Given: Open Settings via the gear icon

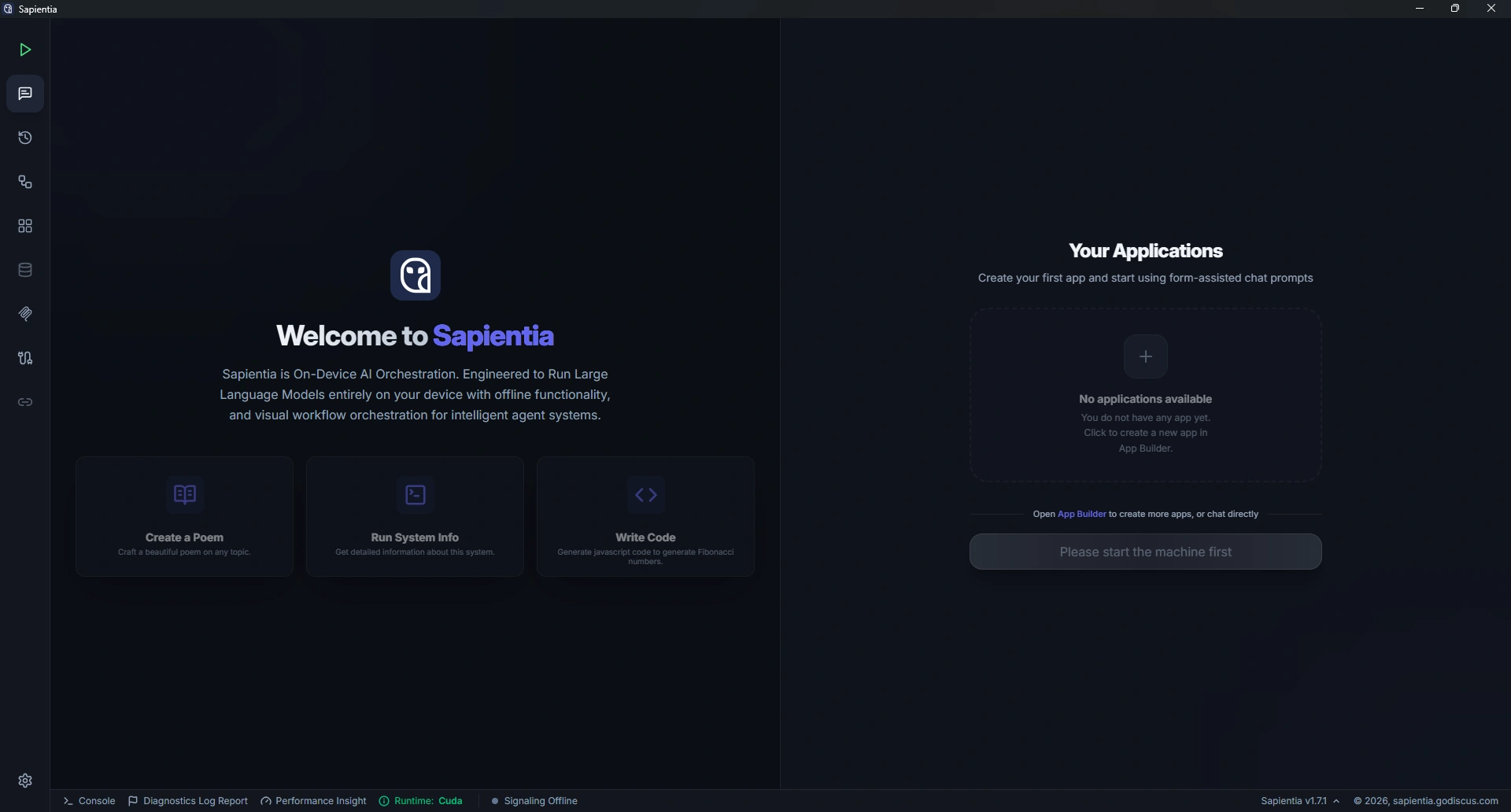Looking at the screenshot, I should click(24, 781).
